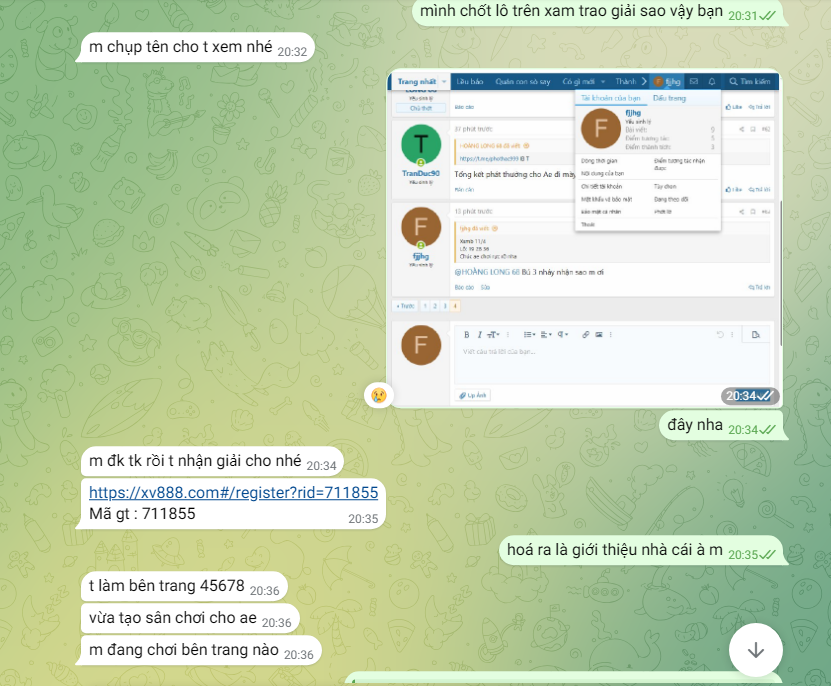Expand the 'Có gì mới' dropdown arrow

pyautogui.click(x=601, y=81)
